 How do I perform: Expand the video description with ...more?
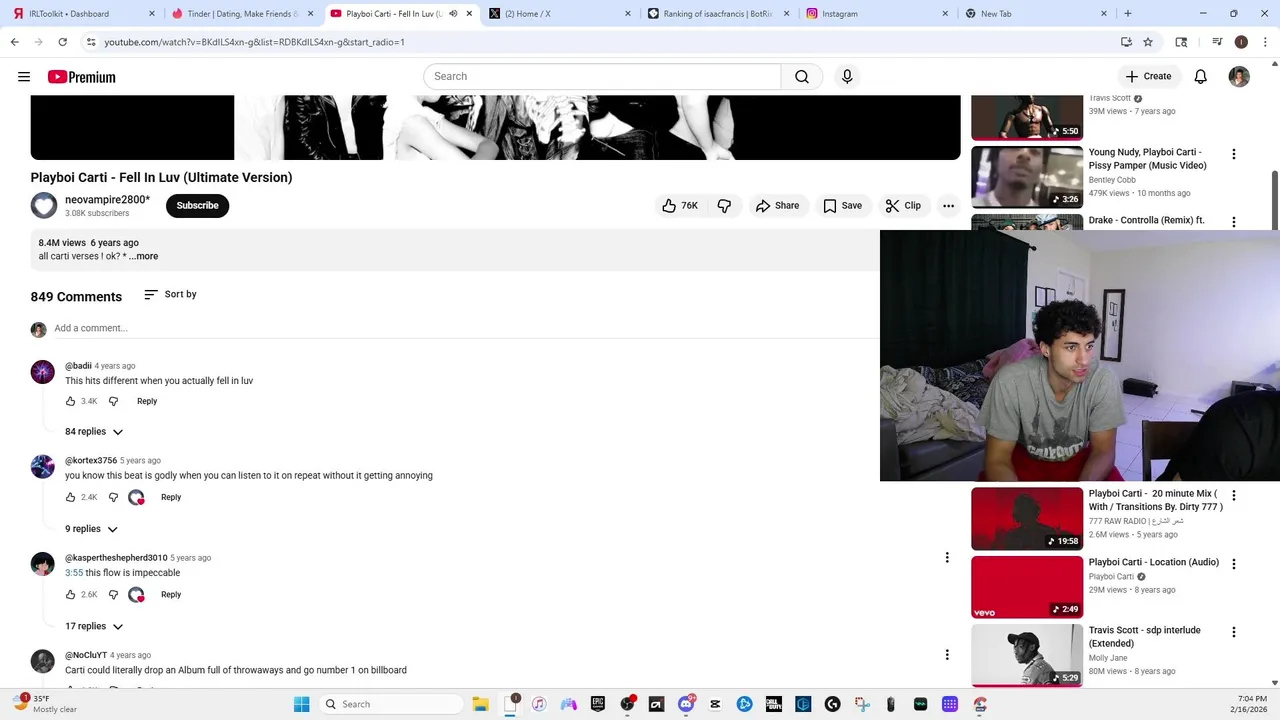pyautogui.click(x=143, y=257)
